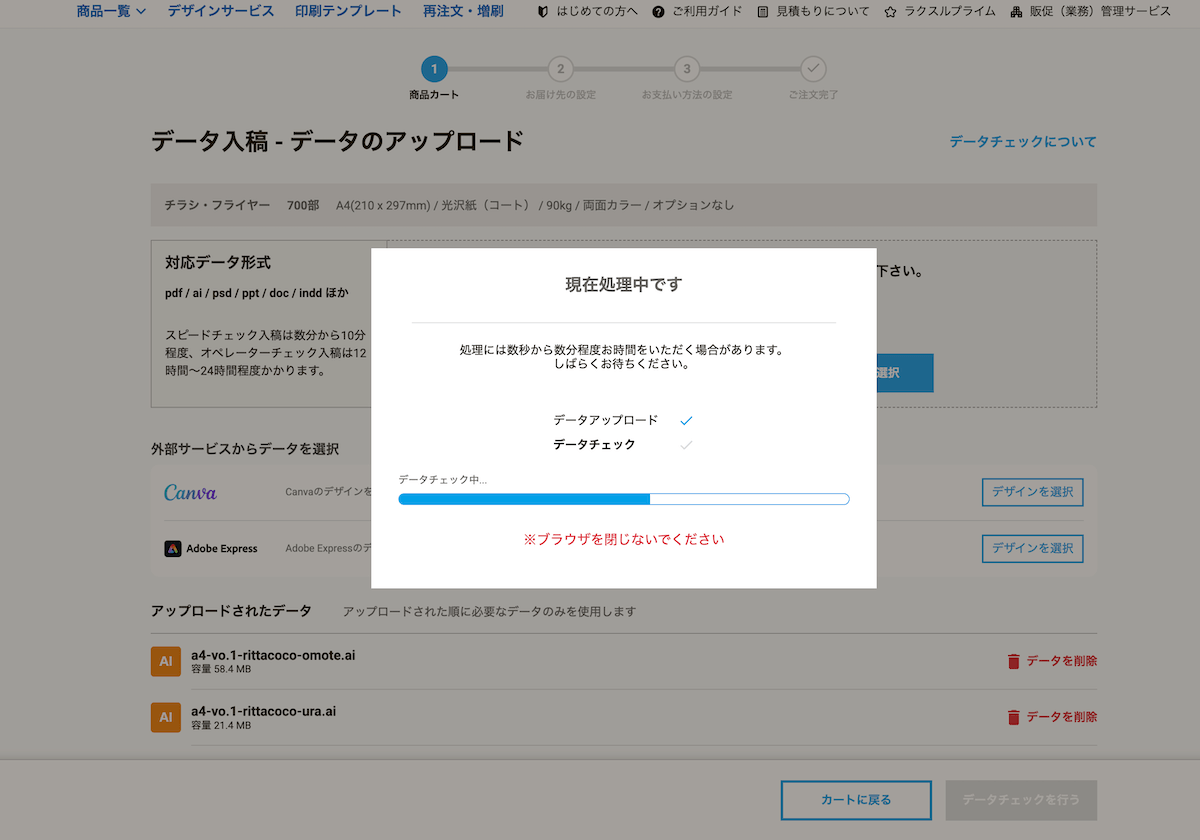Open the はじめての方へ link
The image size is (1200, 840).
(x=596, y=12)
